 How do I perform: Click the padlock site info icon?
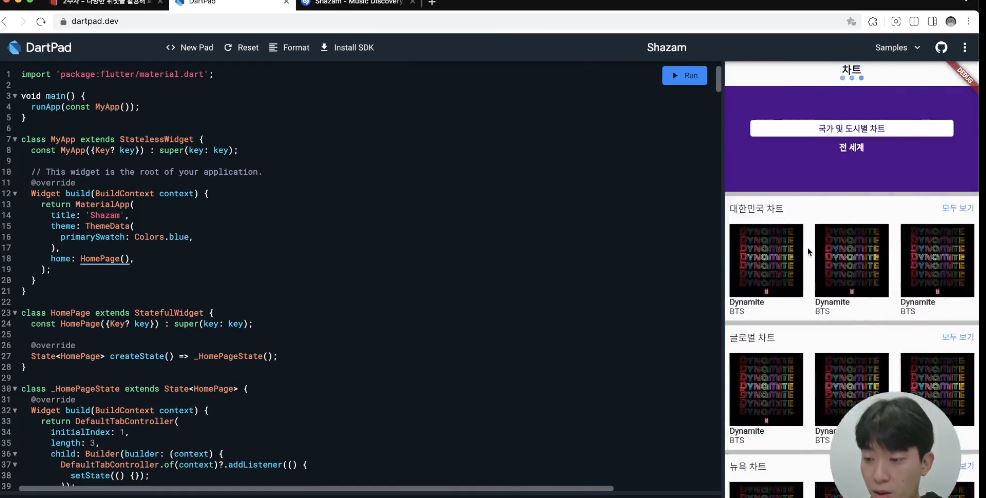[x=63, y=21]
